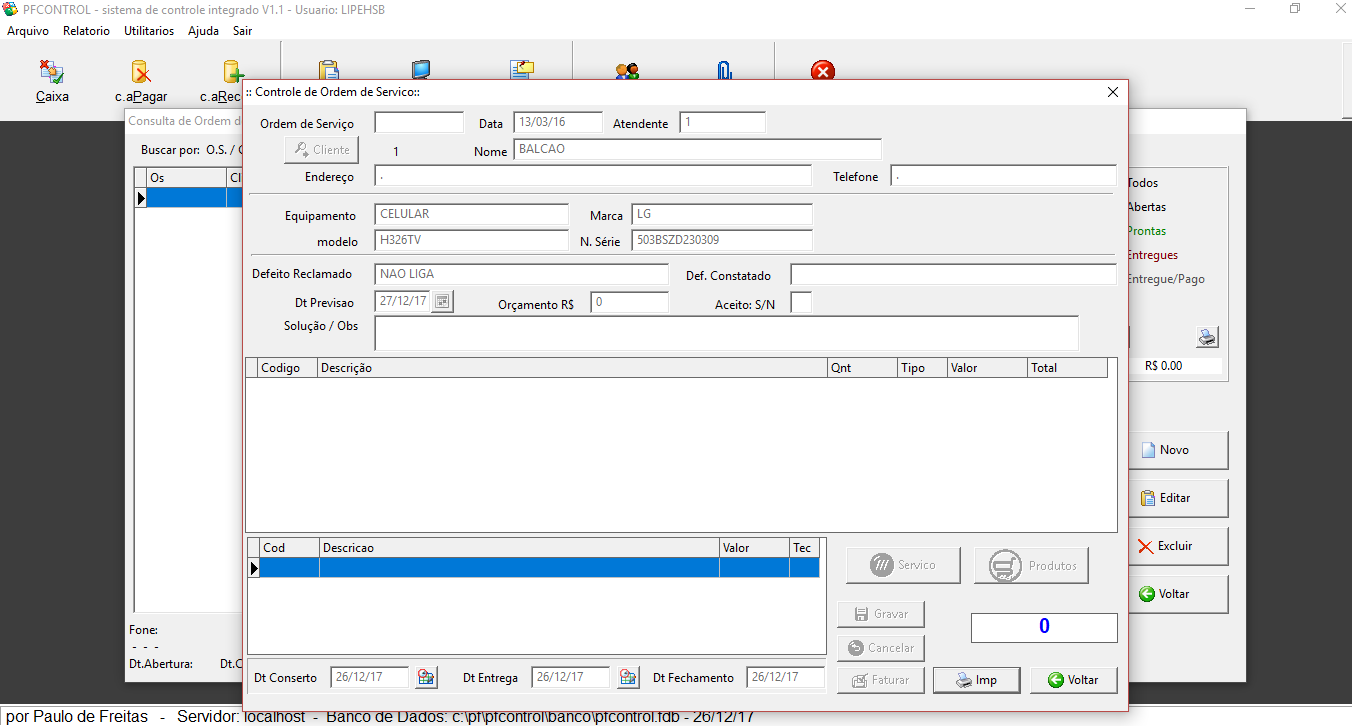Click the Dt Fechamento date field
Screen dimensions: 1352x726
786,677
